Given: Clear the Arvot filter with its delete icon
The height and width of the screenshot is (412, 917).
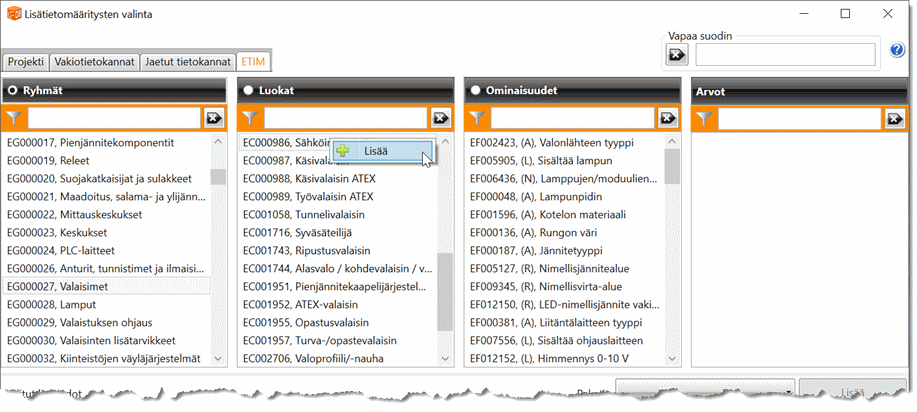Looking at the screenshot, I should [895, 119].
